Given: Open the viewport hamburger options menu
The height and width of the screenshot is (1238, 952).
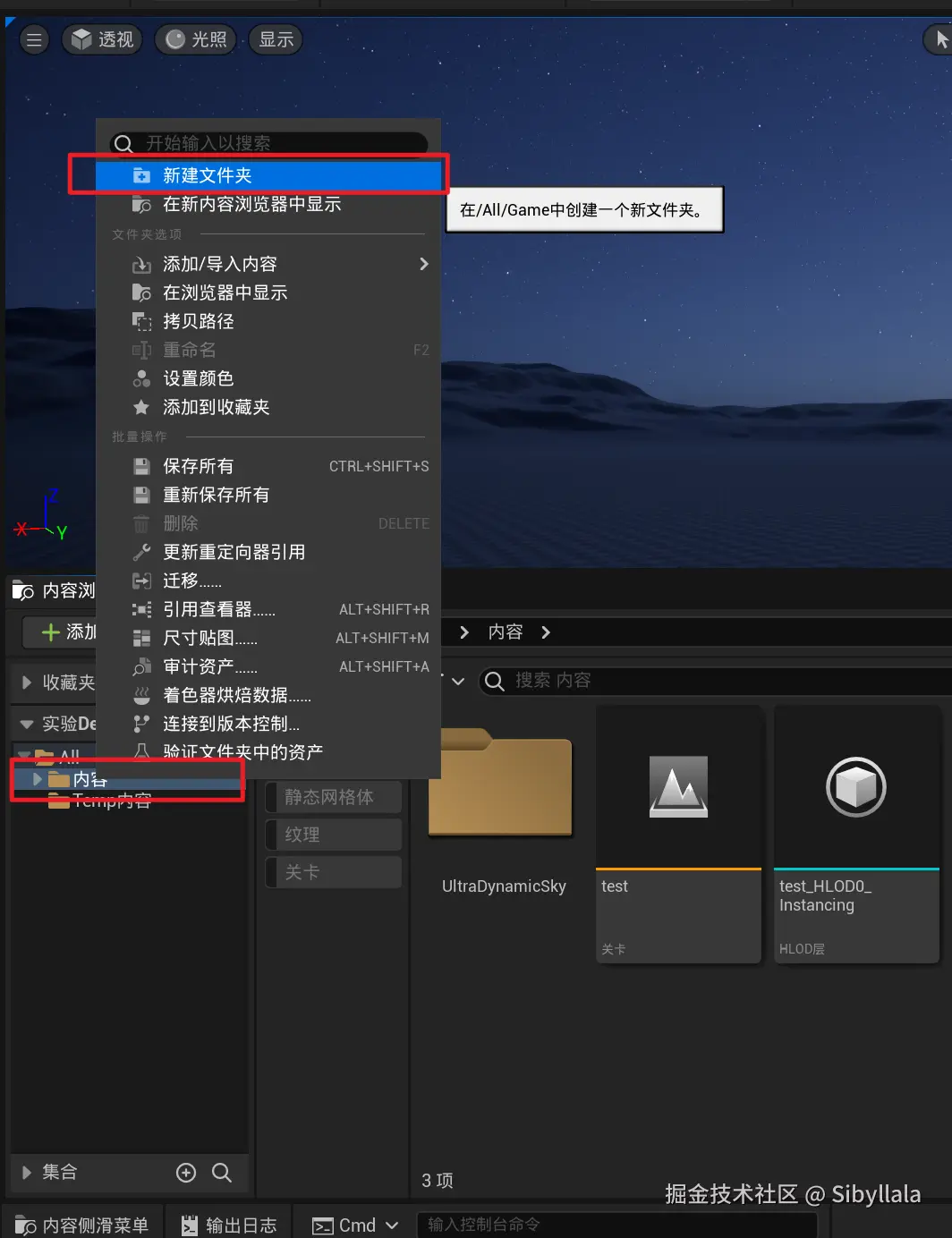Looking at the screenshot, I should pos(34,39).
